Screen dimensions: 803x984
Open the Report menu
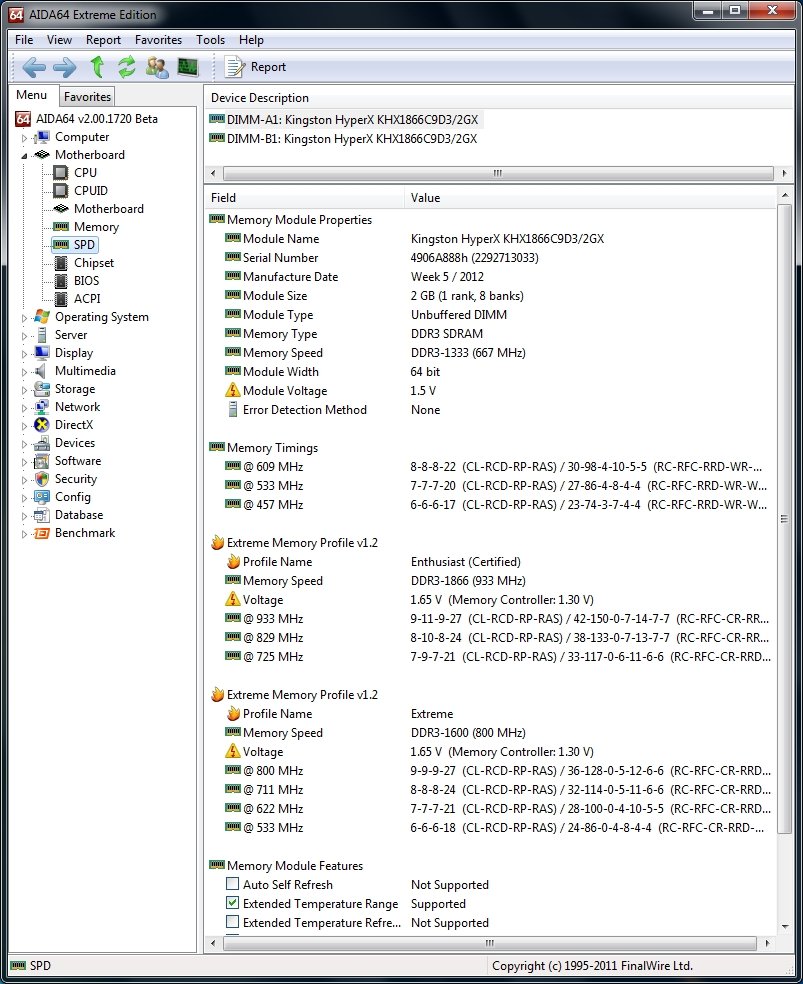click(x=104, y=40)
